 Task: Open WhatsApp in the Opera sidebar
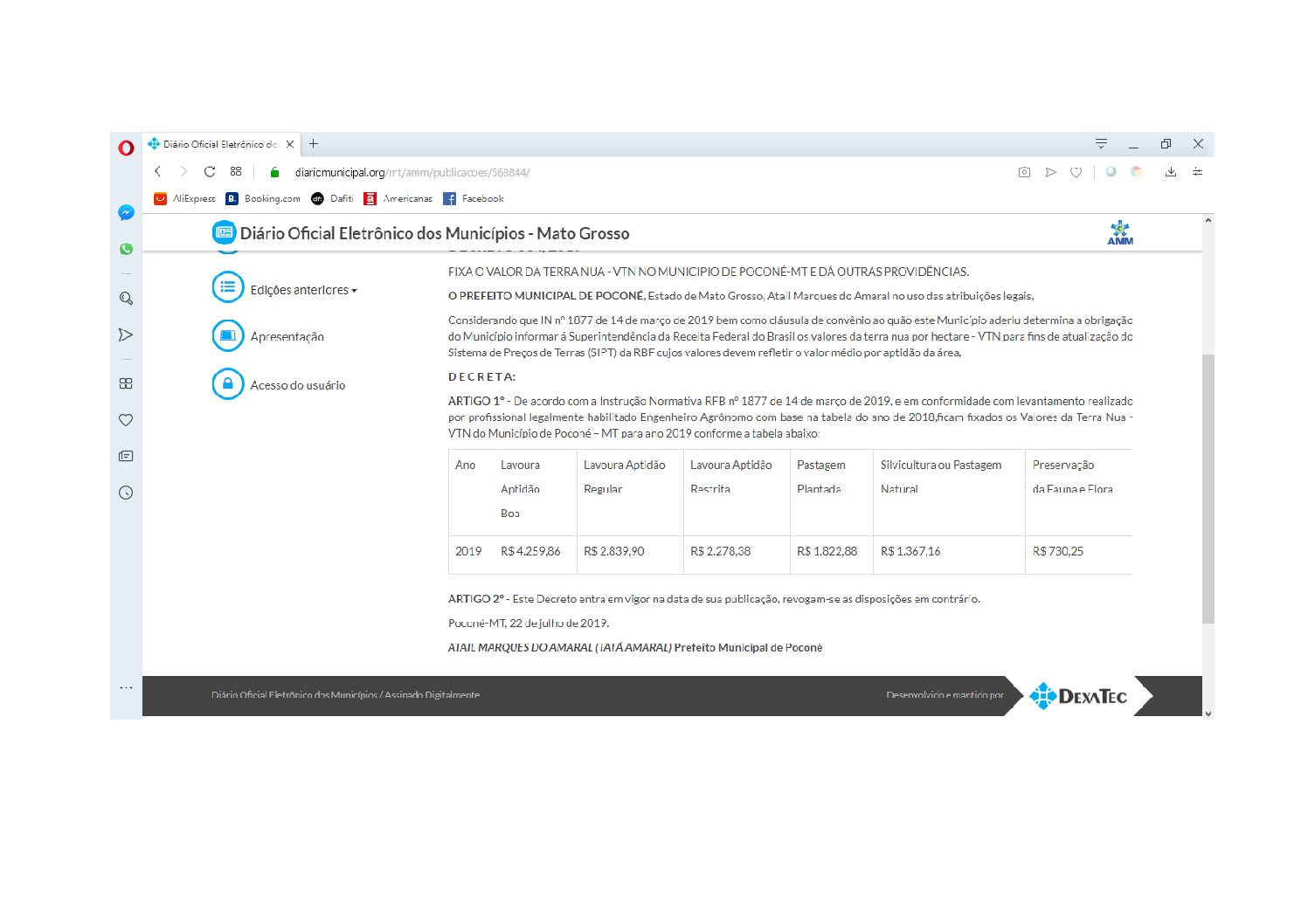tap(126, 249)
